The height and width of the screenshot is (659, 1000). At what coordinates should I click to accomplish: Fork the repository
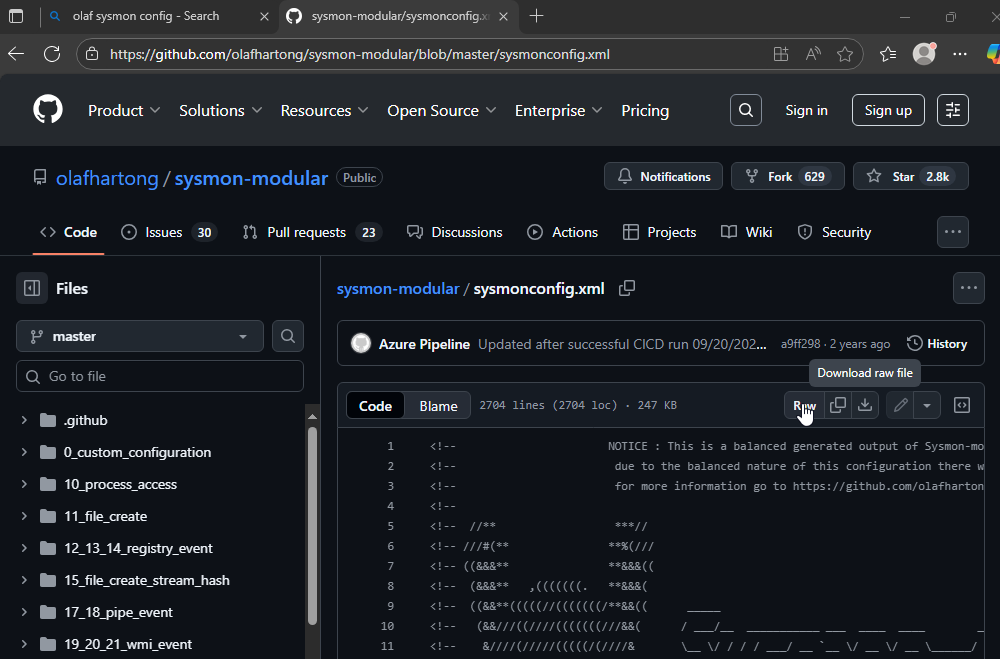788,177
